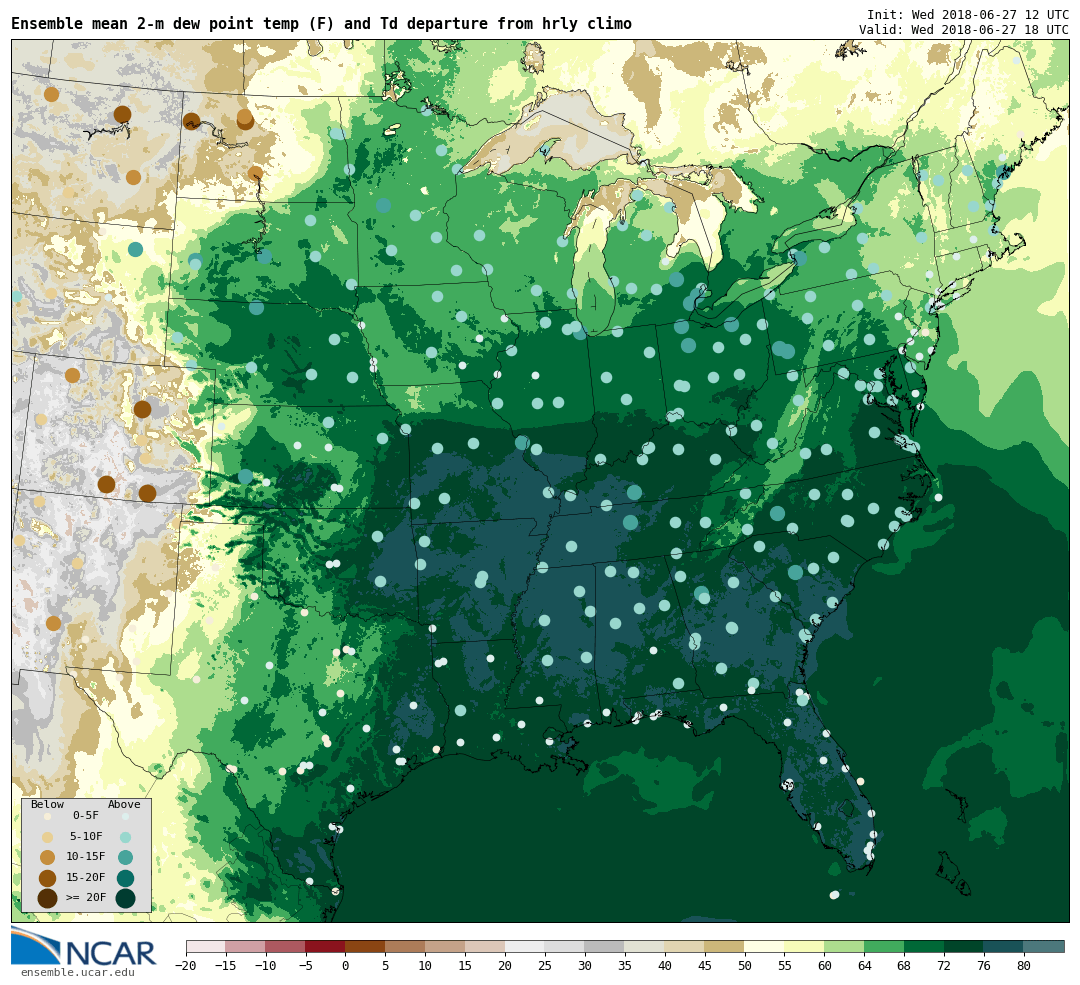Screen dimensions: 1080x985
Task: Pick the 20 to 25 color bar swatch
Action: tap(525, 946)
